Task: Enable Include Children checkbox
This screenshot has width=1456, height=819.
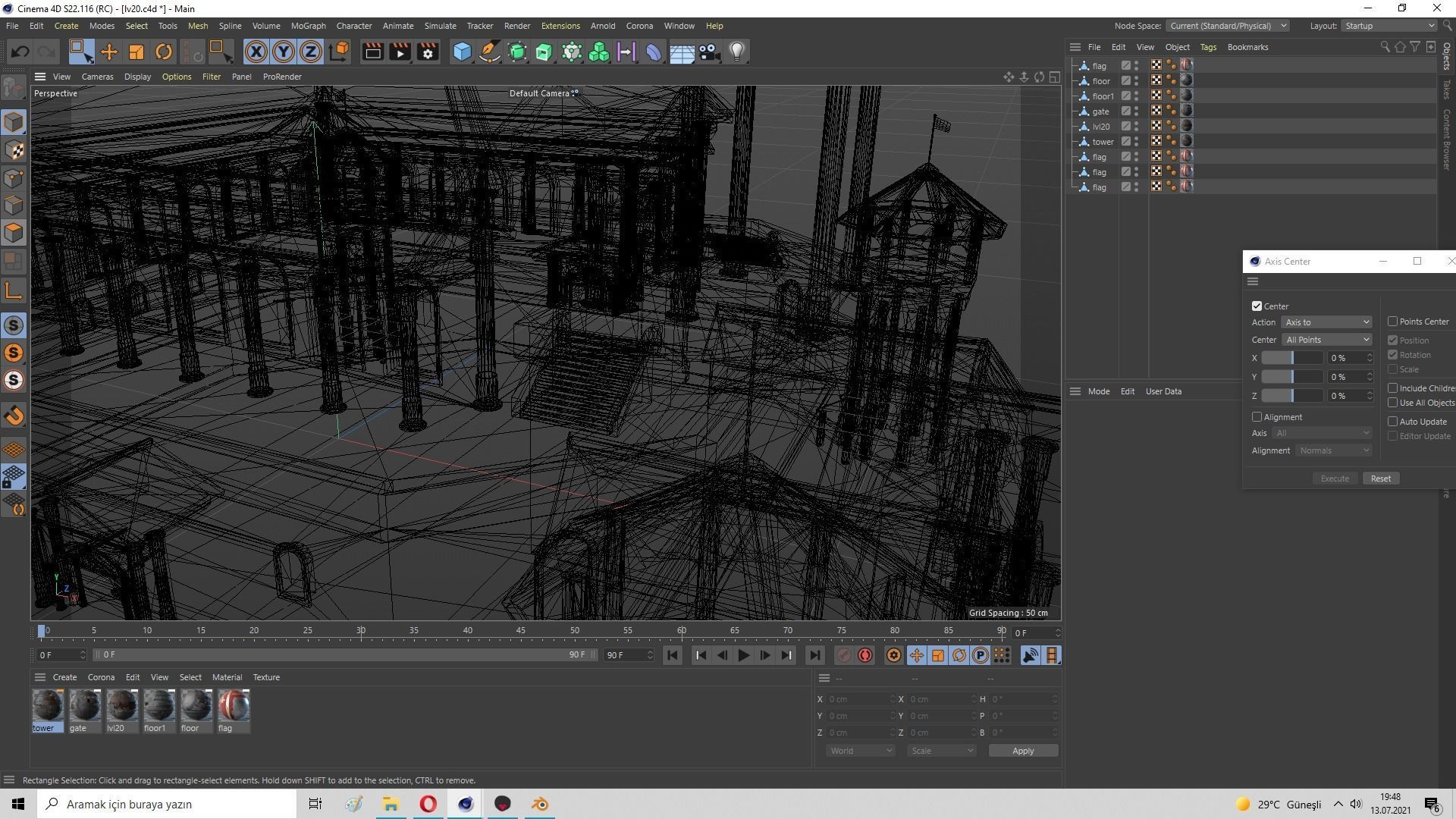Action: point(1392,388)
